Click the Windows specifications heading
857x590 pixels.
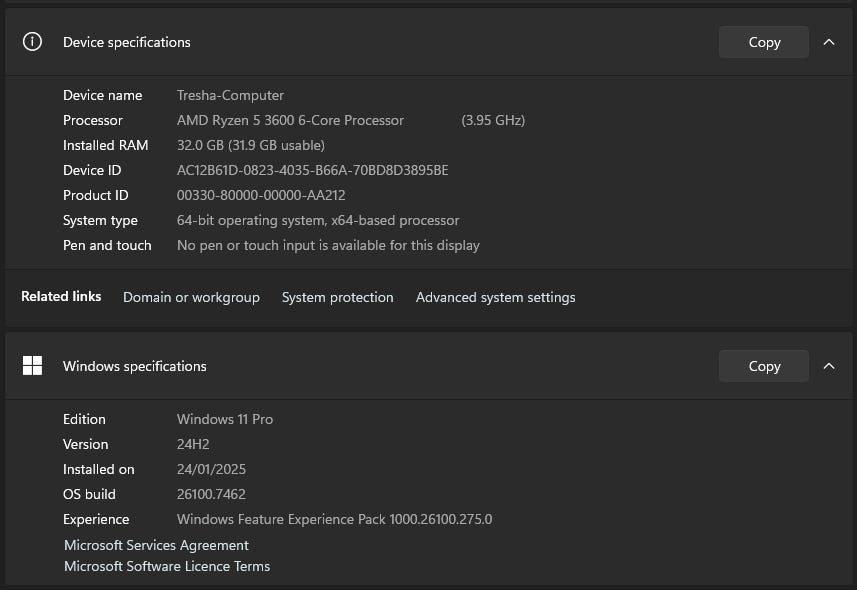134,366
